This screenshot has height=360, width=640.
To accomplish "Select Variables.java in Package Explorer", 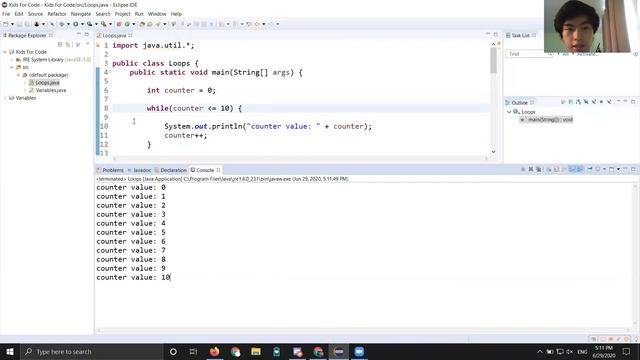I will click(51, 90).
